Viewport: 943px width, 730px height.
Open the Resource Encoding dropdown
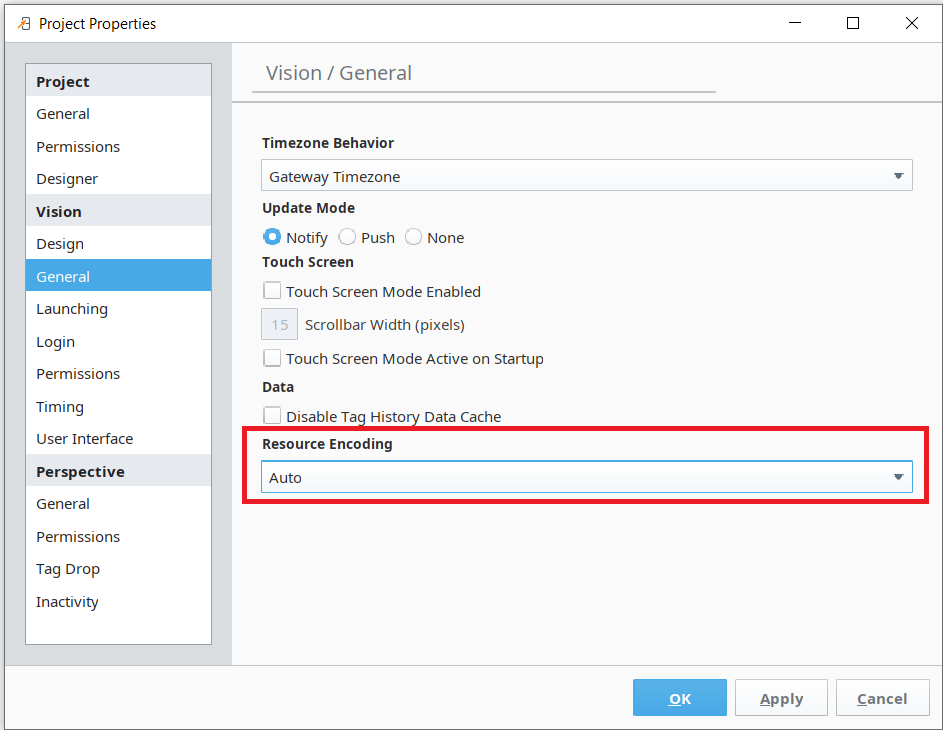click(x=587, y=477)
